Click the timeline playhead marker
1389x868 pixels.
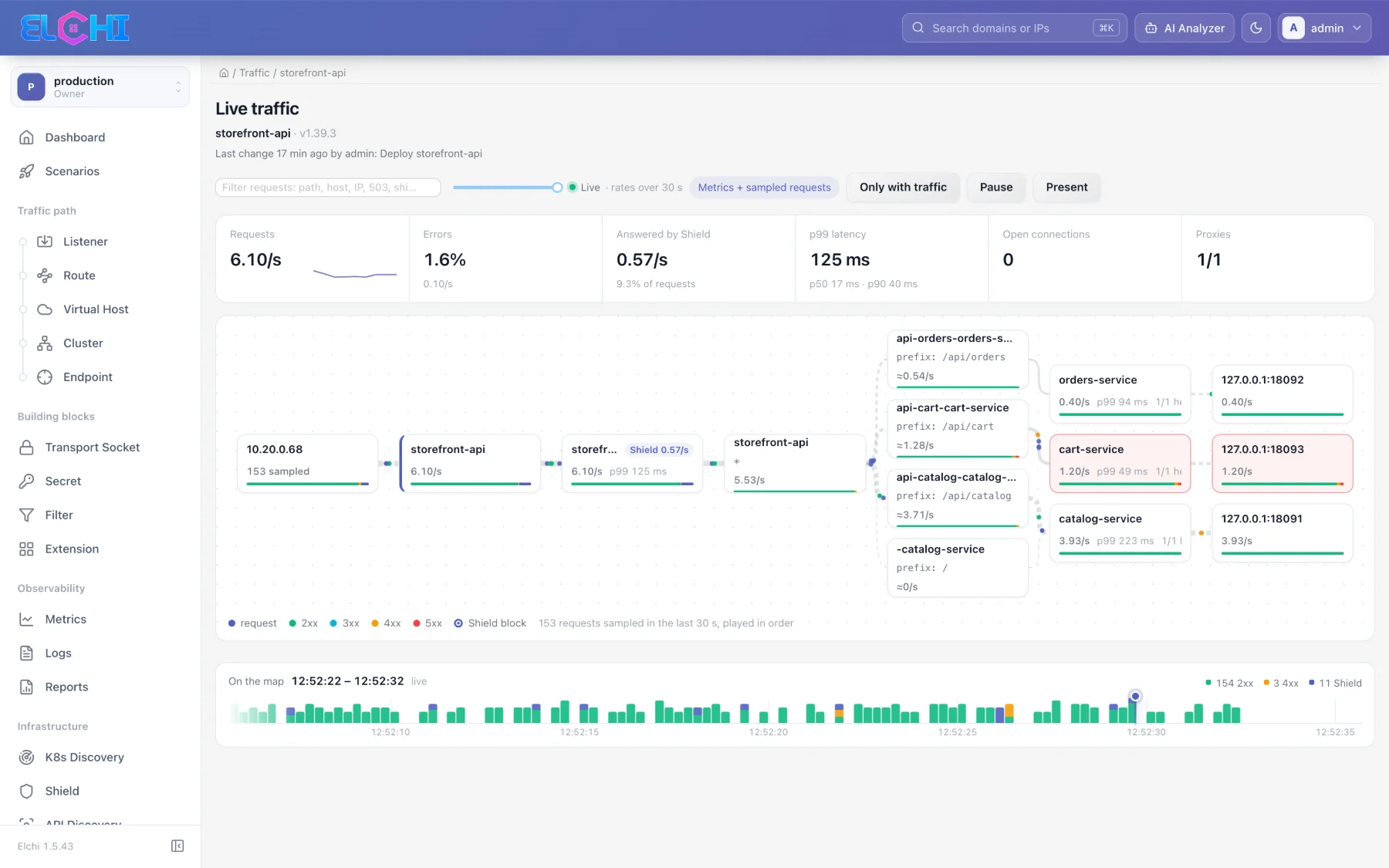1135,696
